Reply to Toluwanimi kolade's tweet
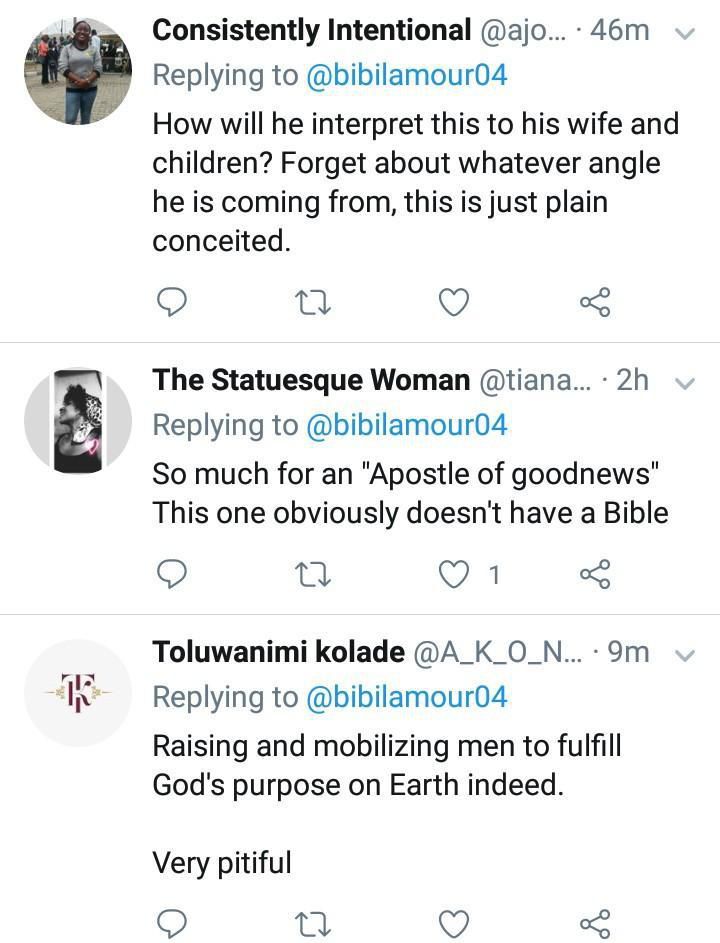The image size is (720, 943). 174,922
